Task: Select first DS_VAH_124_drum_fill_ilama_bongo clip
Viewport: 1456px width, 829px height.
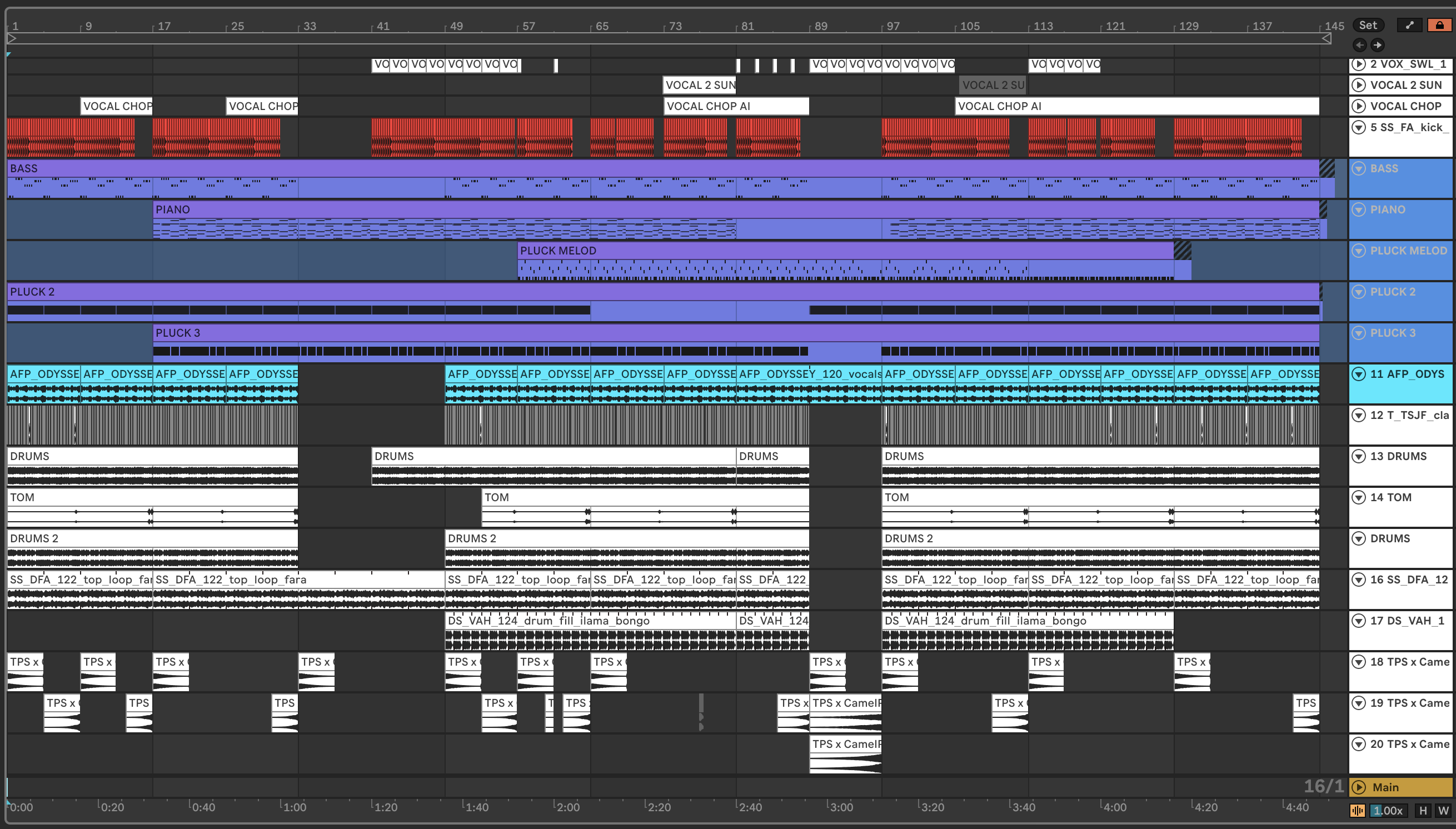Action: [591, 631]
